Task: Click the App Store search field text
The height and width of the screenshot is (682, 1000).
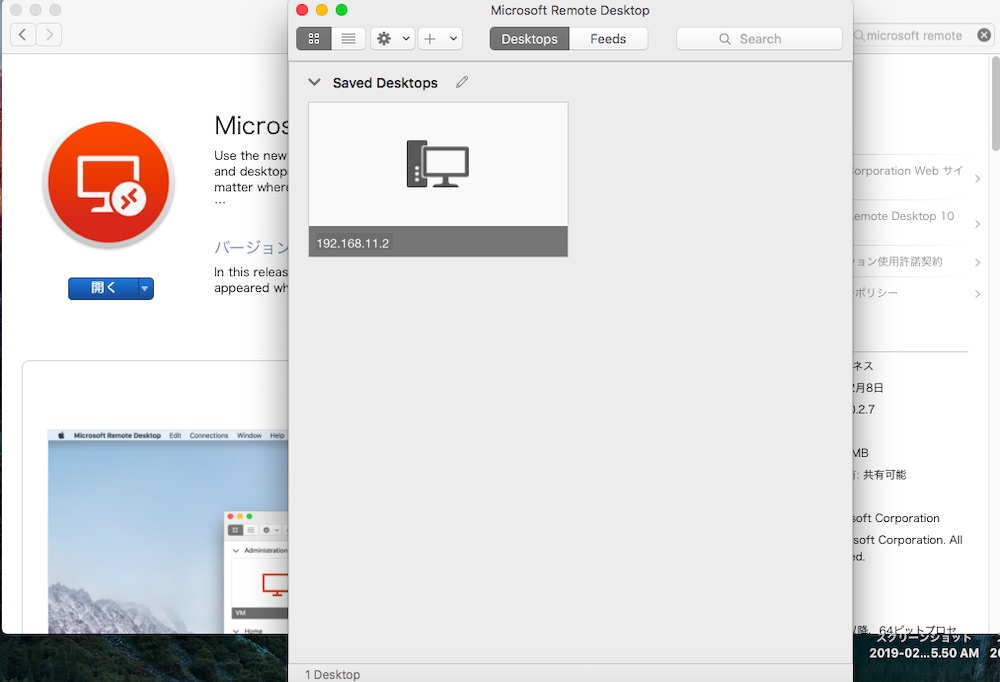Action: (913, 36)
